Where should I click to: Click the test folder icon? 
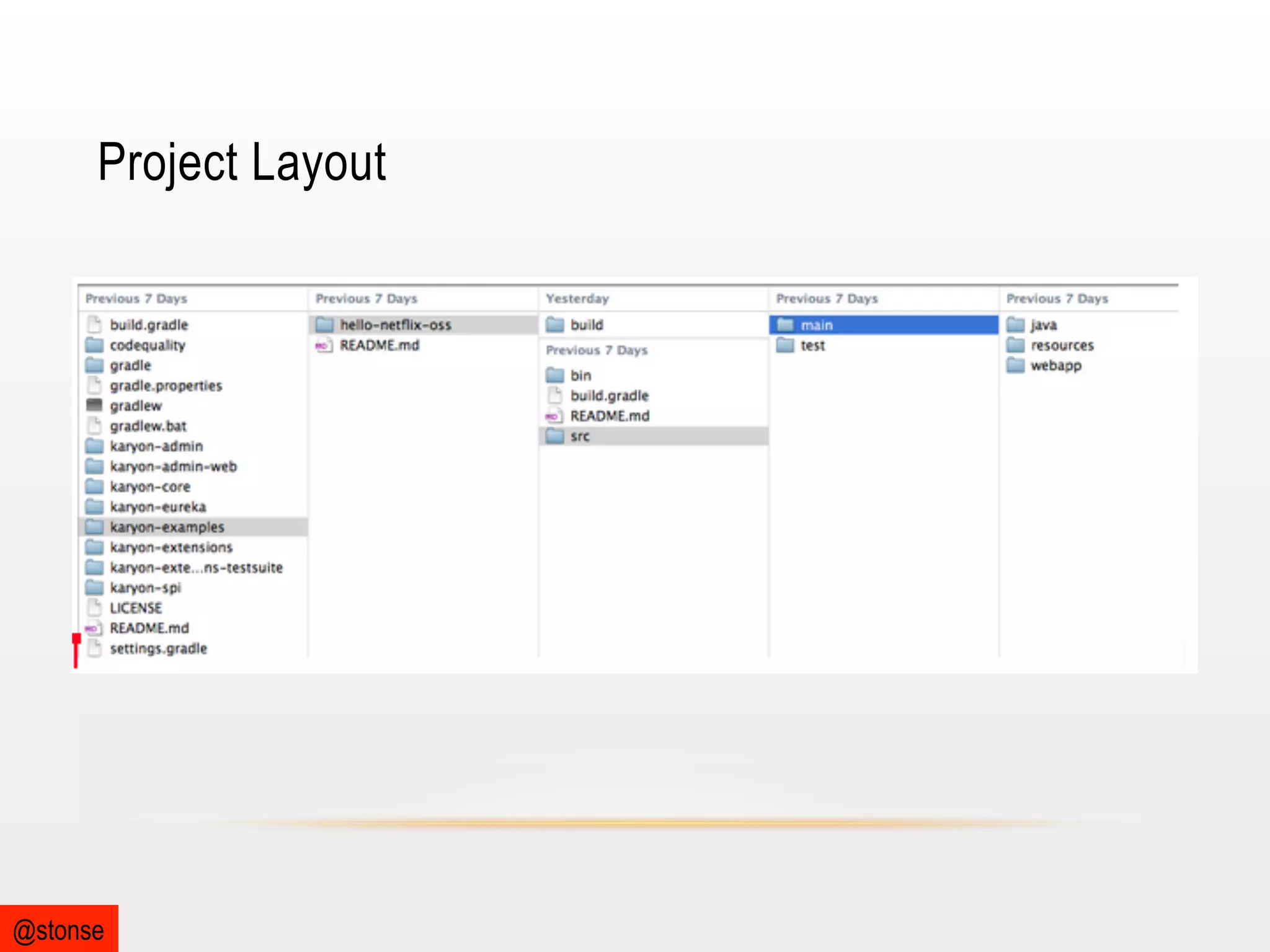pos(785,345)
